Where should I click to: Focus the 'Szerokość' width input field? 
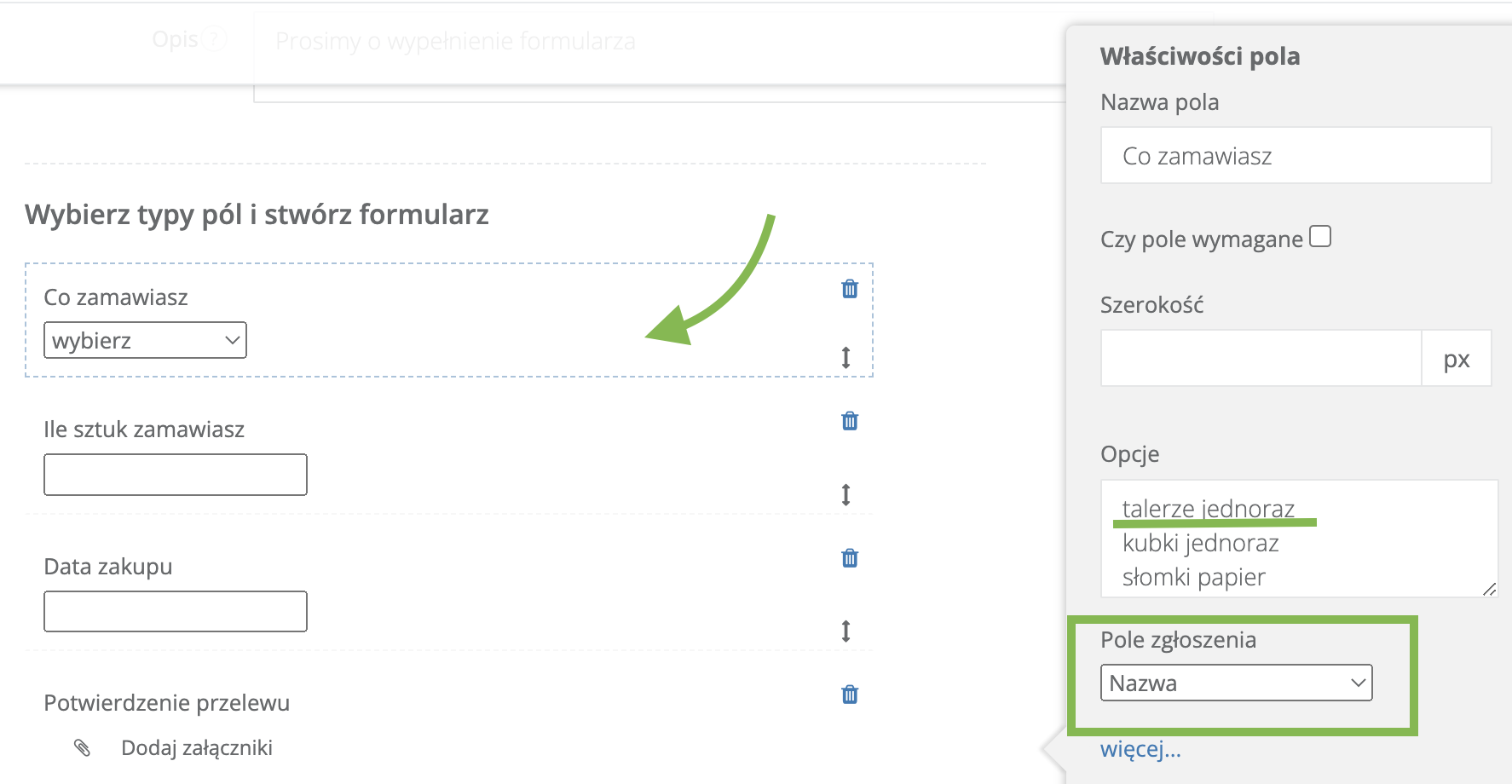click(1261, 358)
